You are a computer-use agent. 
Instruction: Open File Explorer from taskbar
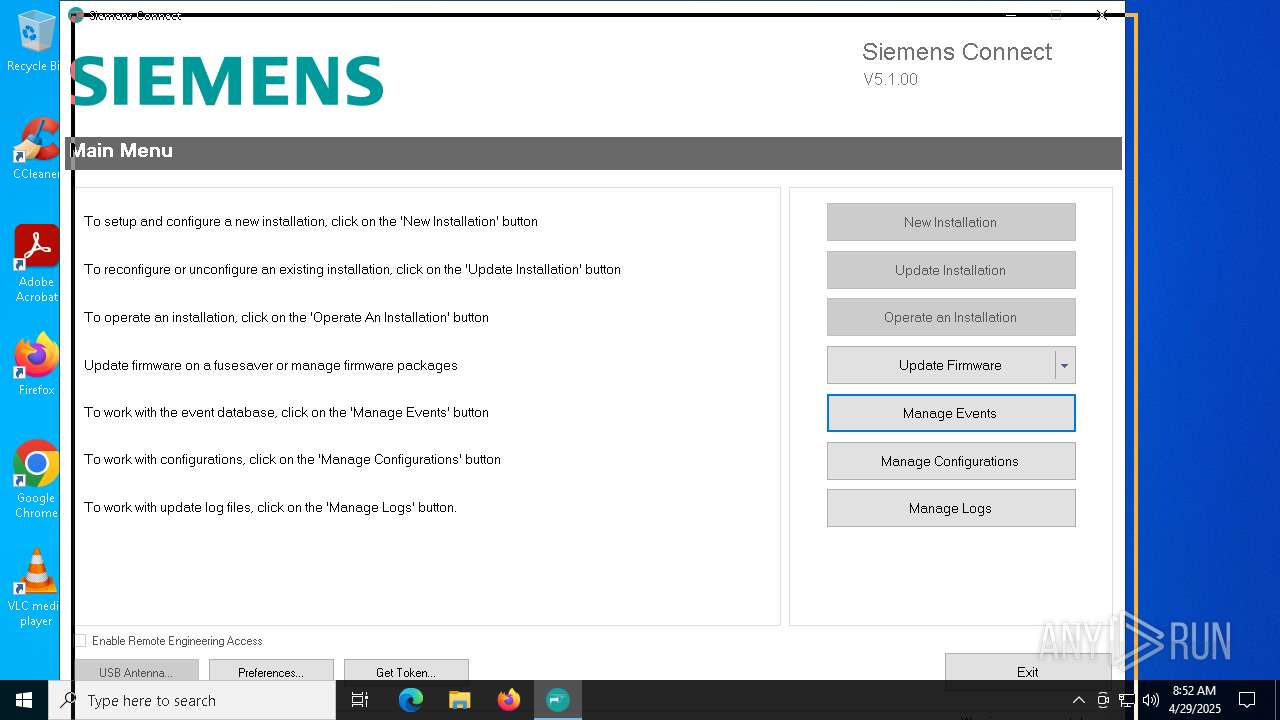click(x=460, y=700)
